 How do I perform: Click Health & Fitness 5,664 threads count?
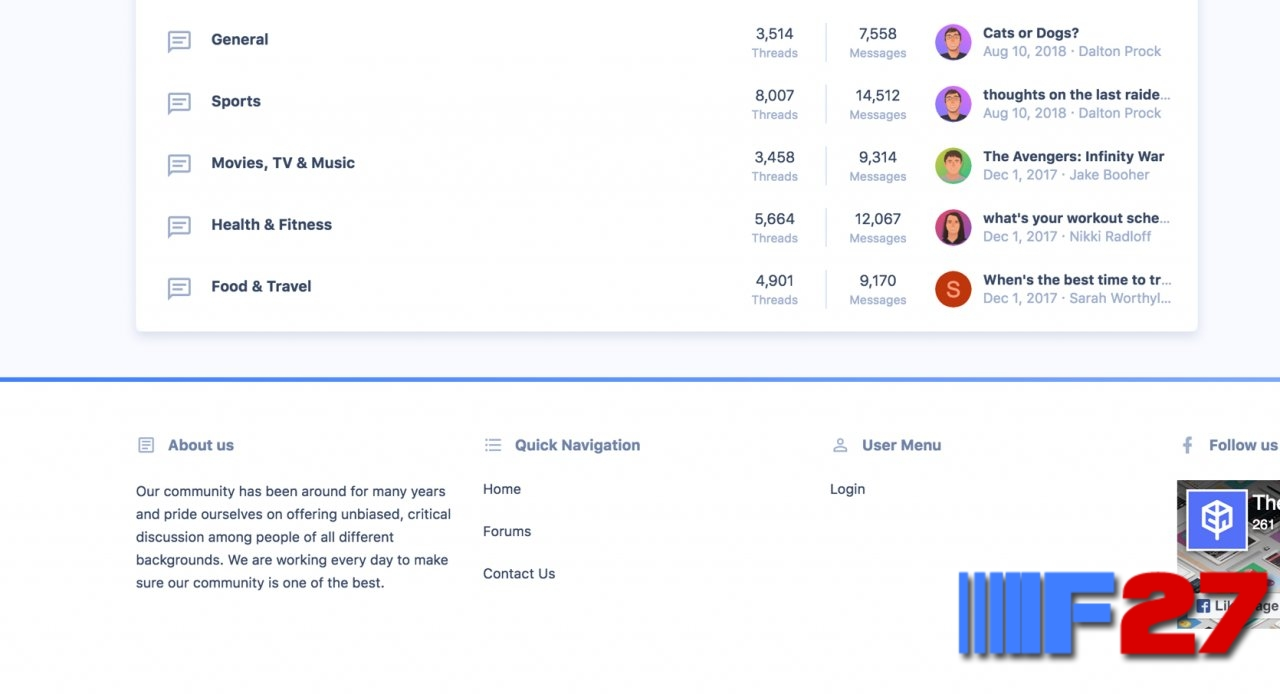774,219
